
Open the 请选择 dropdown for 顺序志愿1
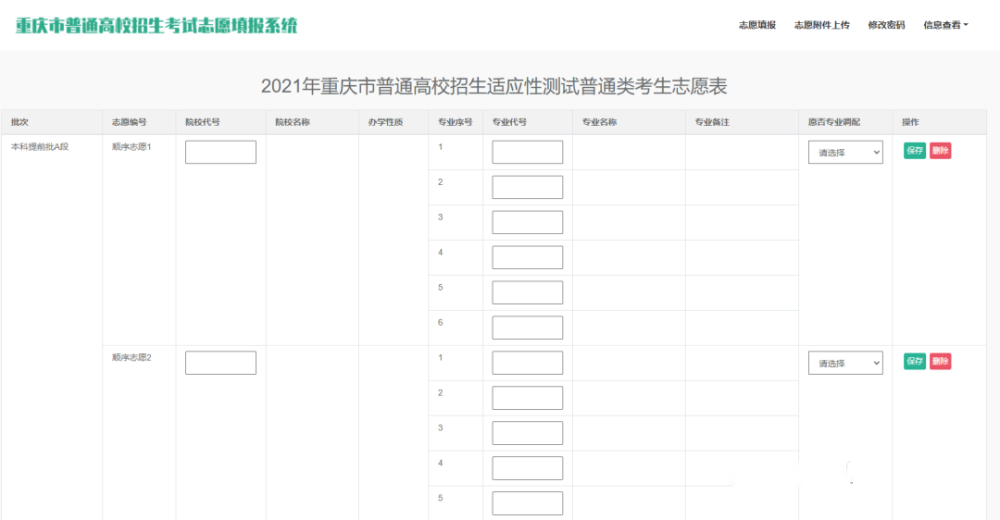(845, 152)
